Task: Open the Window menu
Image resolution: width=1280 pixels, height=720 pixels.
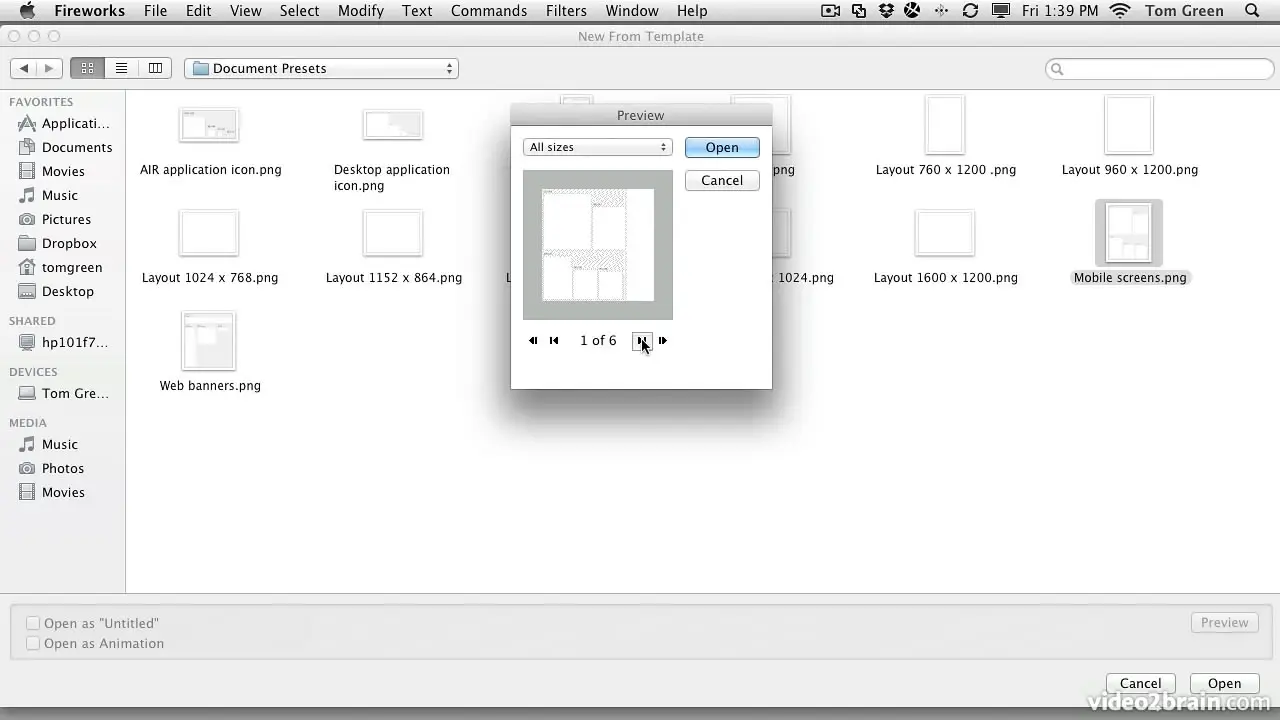Action: (632, 11)
